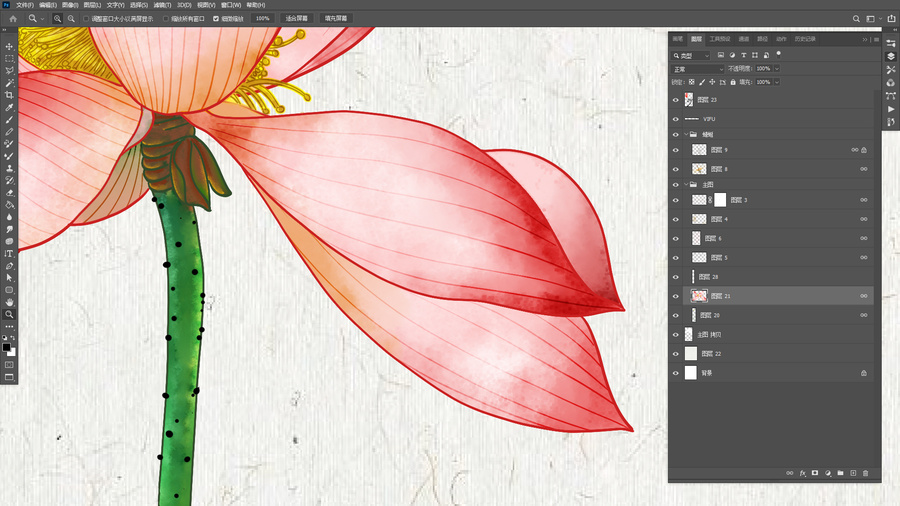This screenshot has height=506, width=900.
Task: Collapse the first layer group above layer 9
Action: pos(686,134)
